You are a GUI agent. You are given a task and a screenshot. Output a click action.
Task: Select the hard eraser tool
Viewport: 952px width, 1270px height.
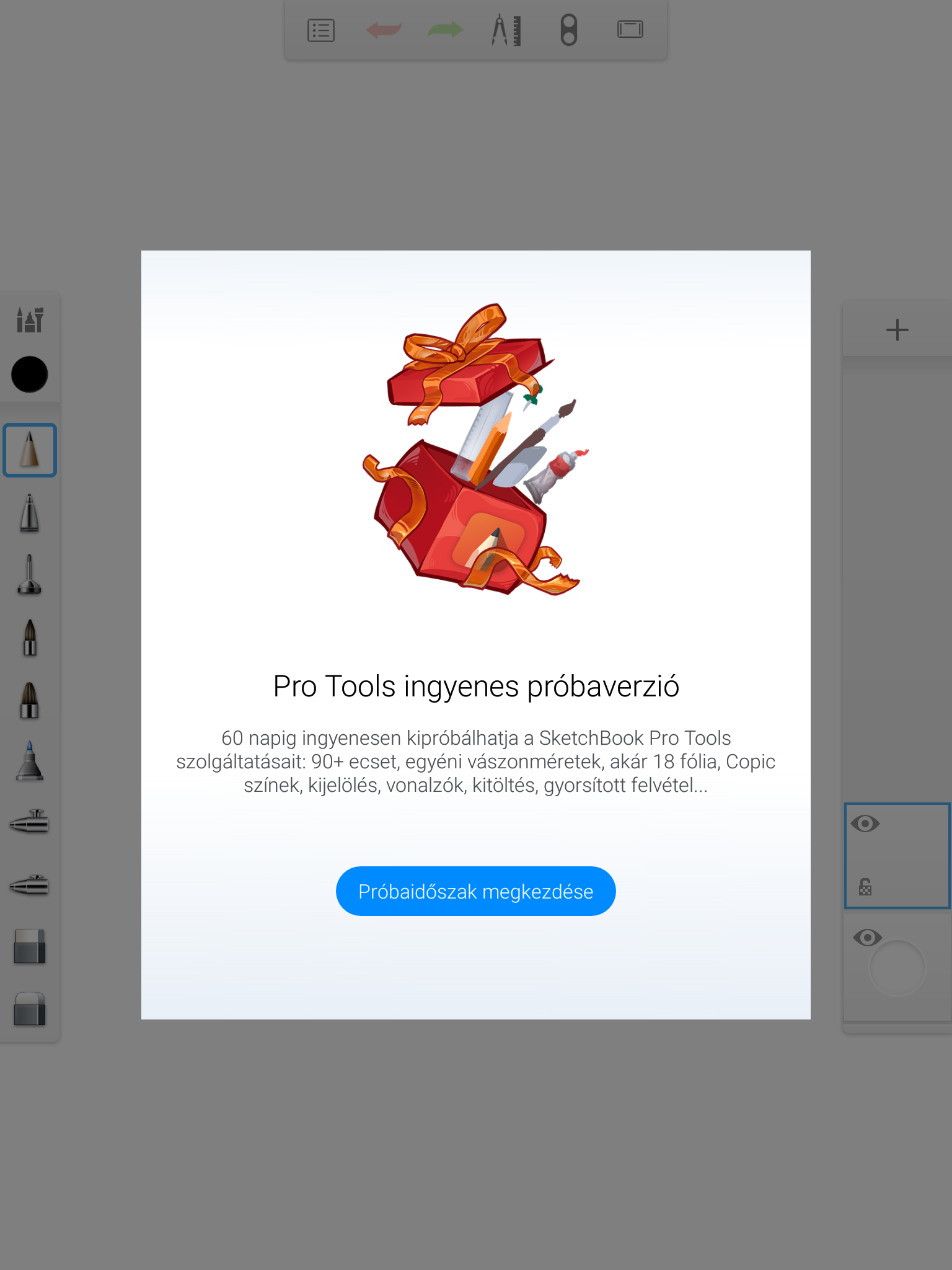pos(30,946)
